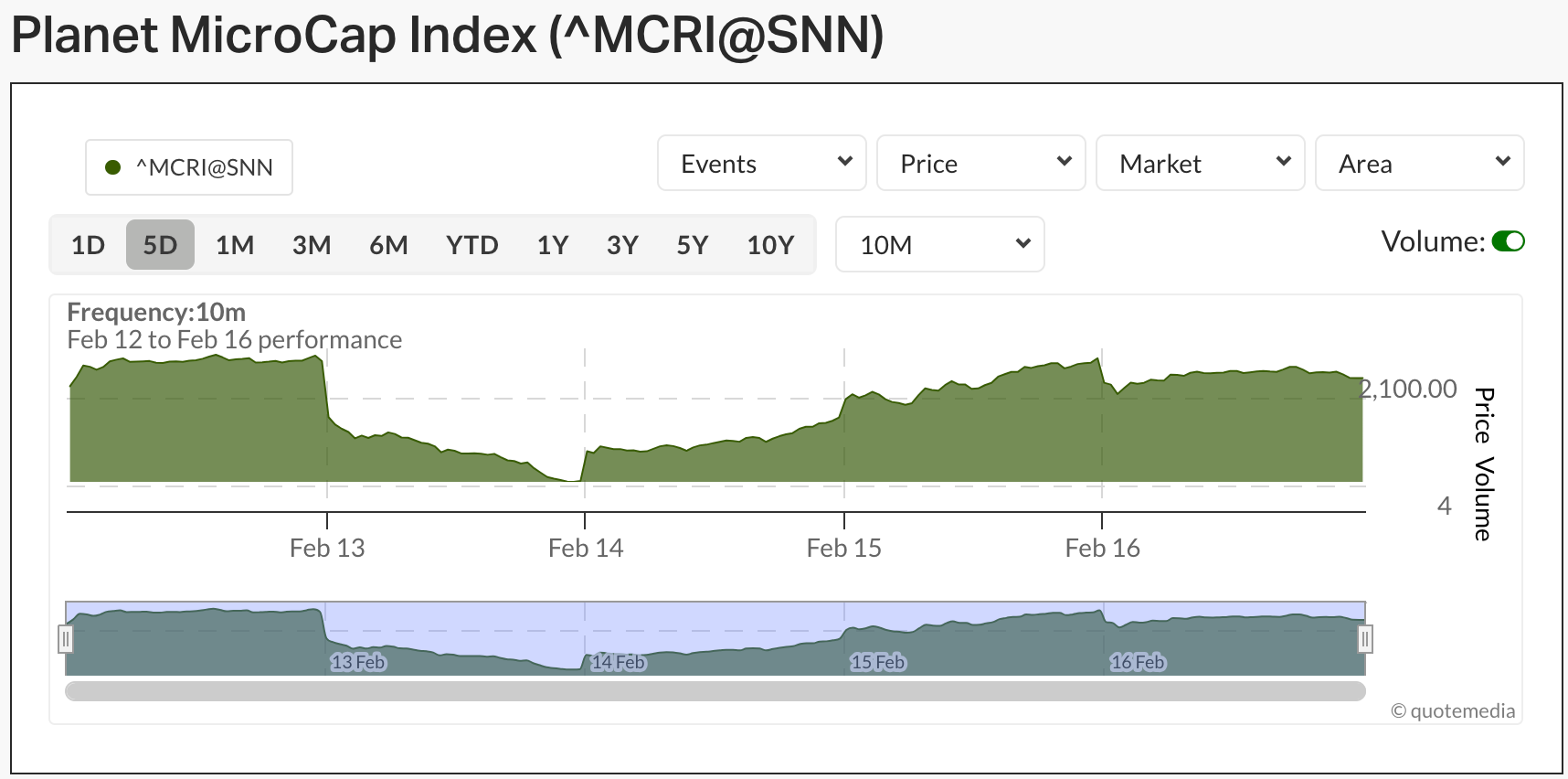Select the 5D time range

click(160, 245)
